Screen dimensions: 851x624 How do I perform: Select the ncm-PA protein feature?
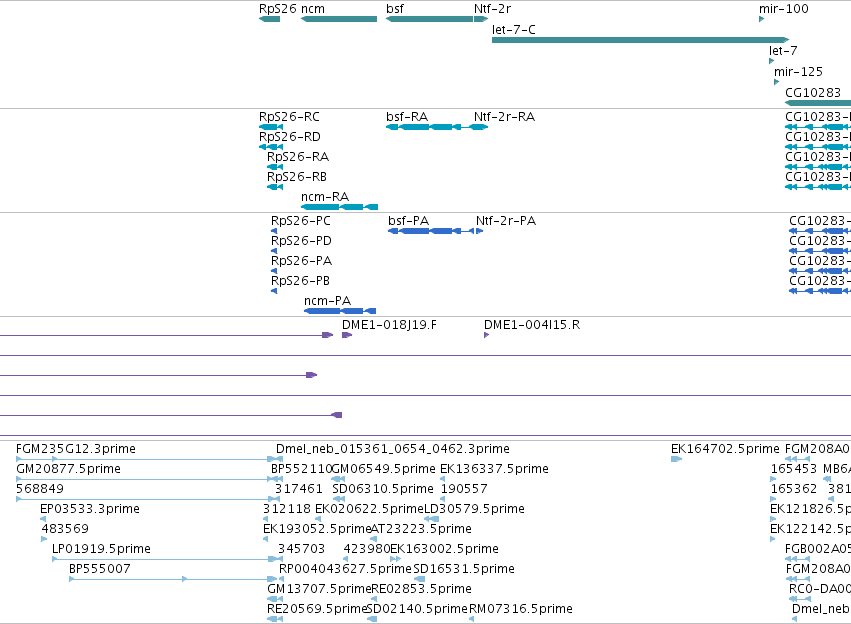[x=340, y=311]
